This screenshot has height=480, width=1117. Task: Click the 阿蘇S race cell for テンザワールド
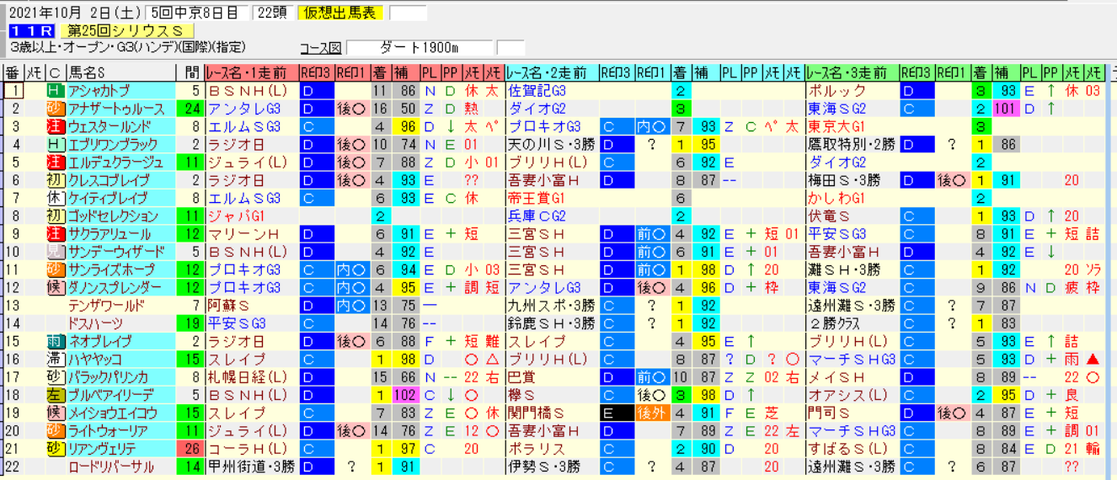point(251,305)
